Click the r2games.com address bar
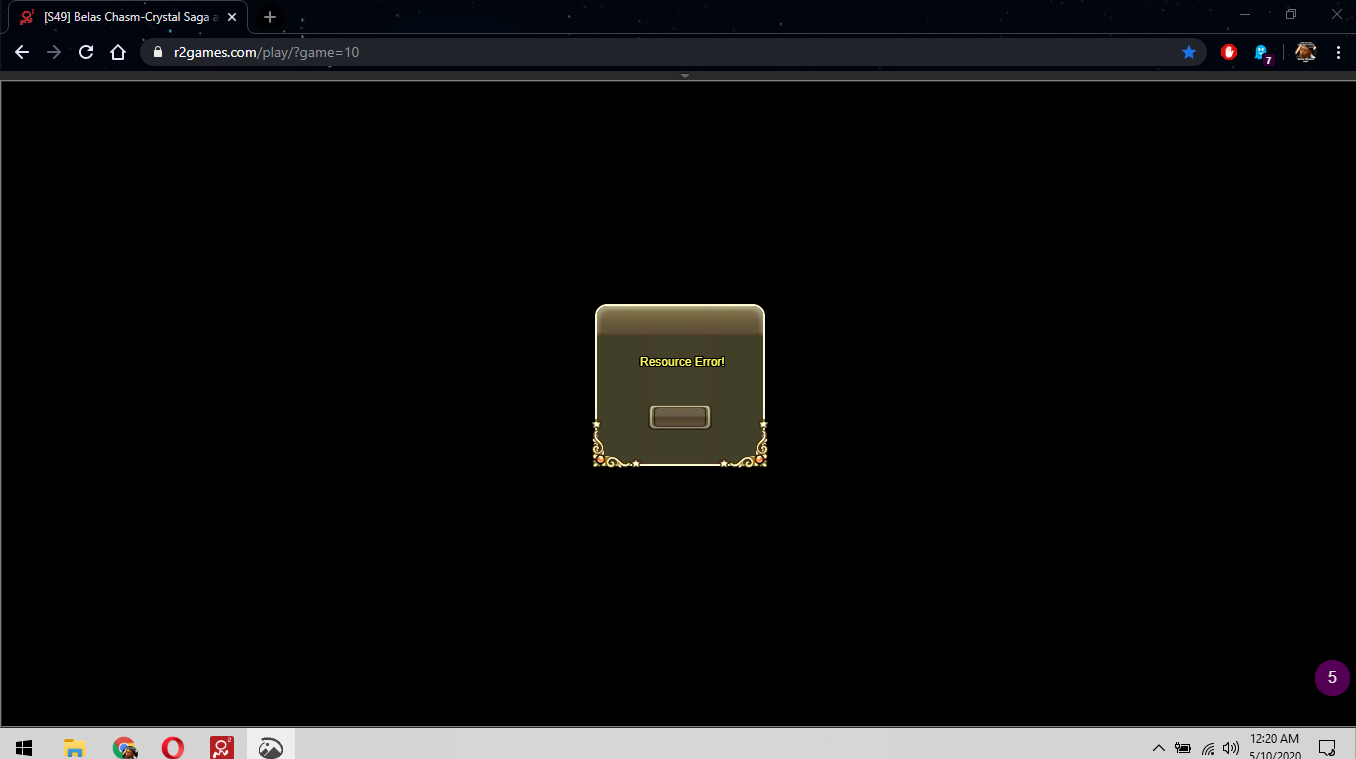 point(660,52)
